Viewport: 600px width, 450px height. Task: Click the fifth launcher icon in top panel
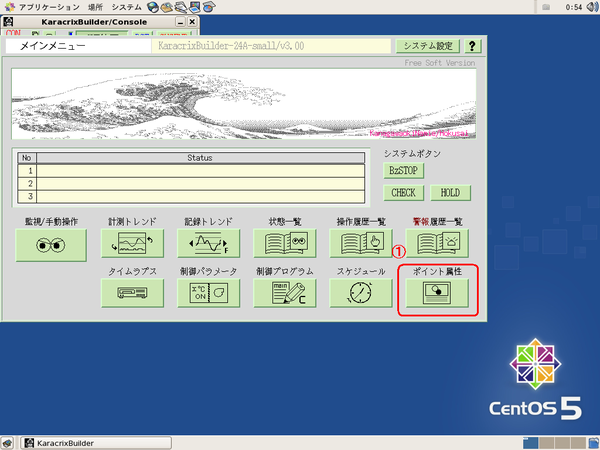[209, 7]
